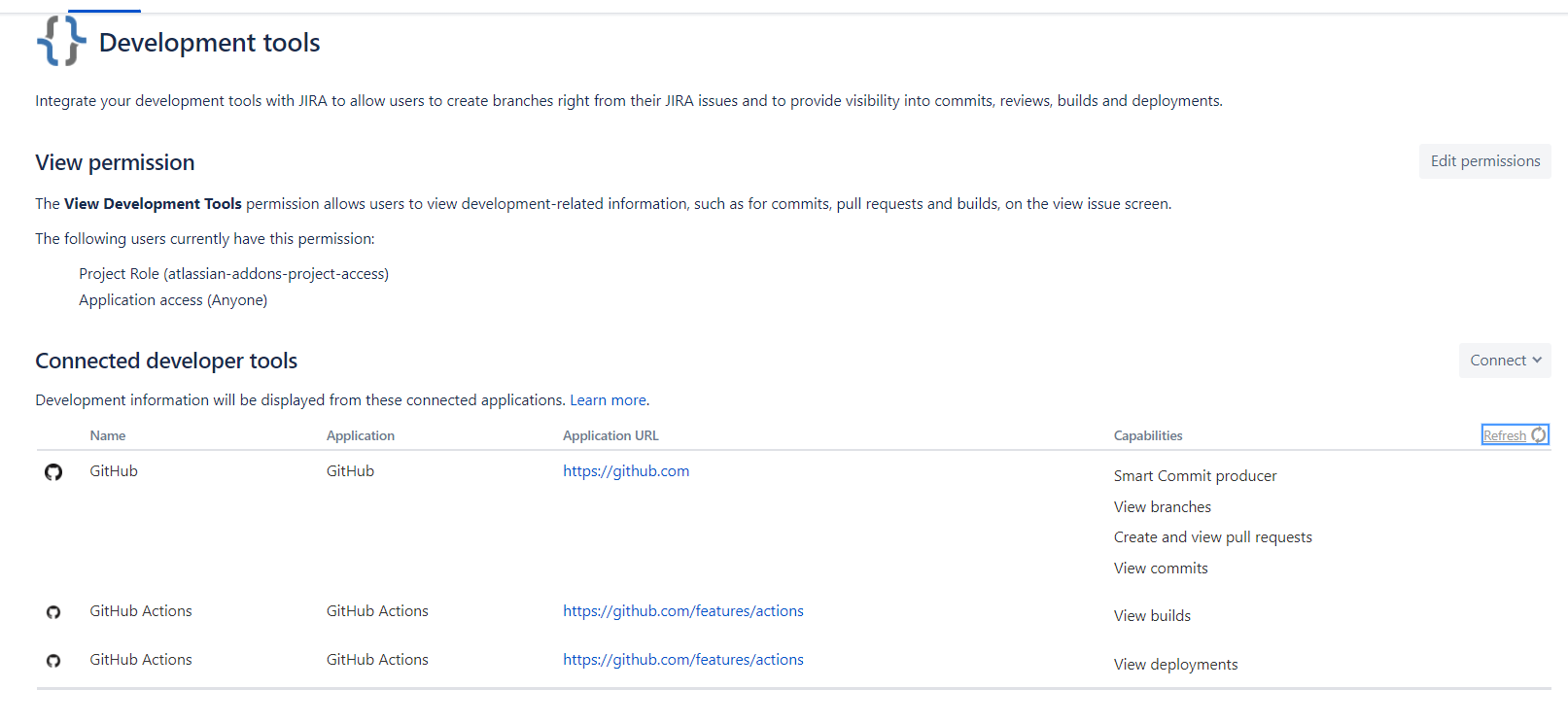1568x724 pixels.
Task: Click the GitHub Actions icon in the View builds row
Action: 53,612
